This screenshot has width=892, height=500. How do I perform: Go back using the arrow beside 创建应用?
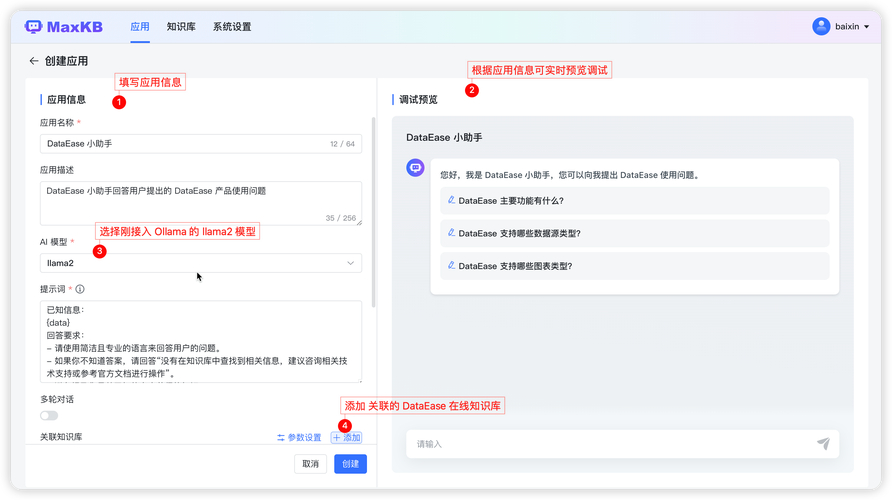coord(34,61)
